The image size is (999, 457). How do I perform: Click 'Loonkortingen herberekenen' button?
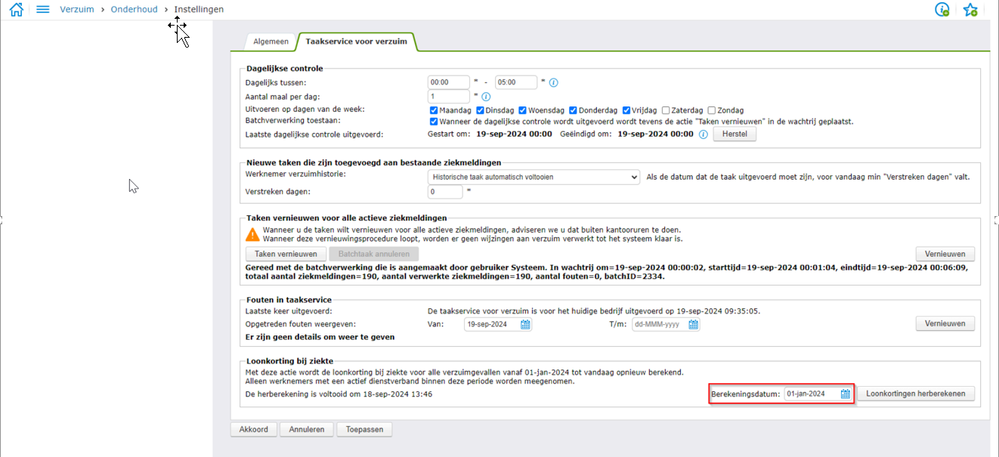coord(916,394)
